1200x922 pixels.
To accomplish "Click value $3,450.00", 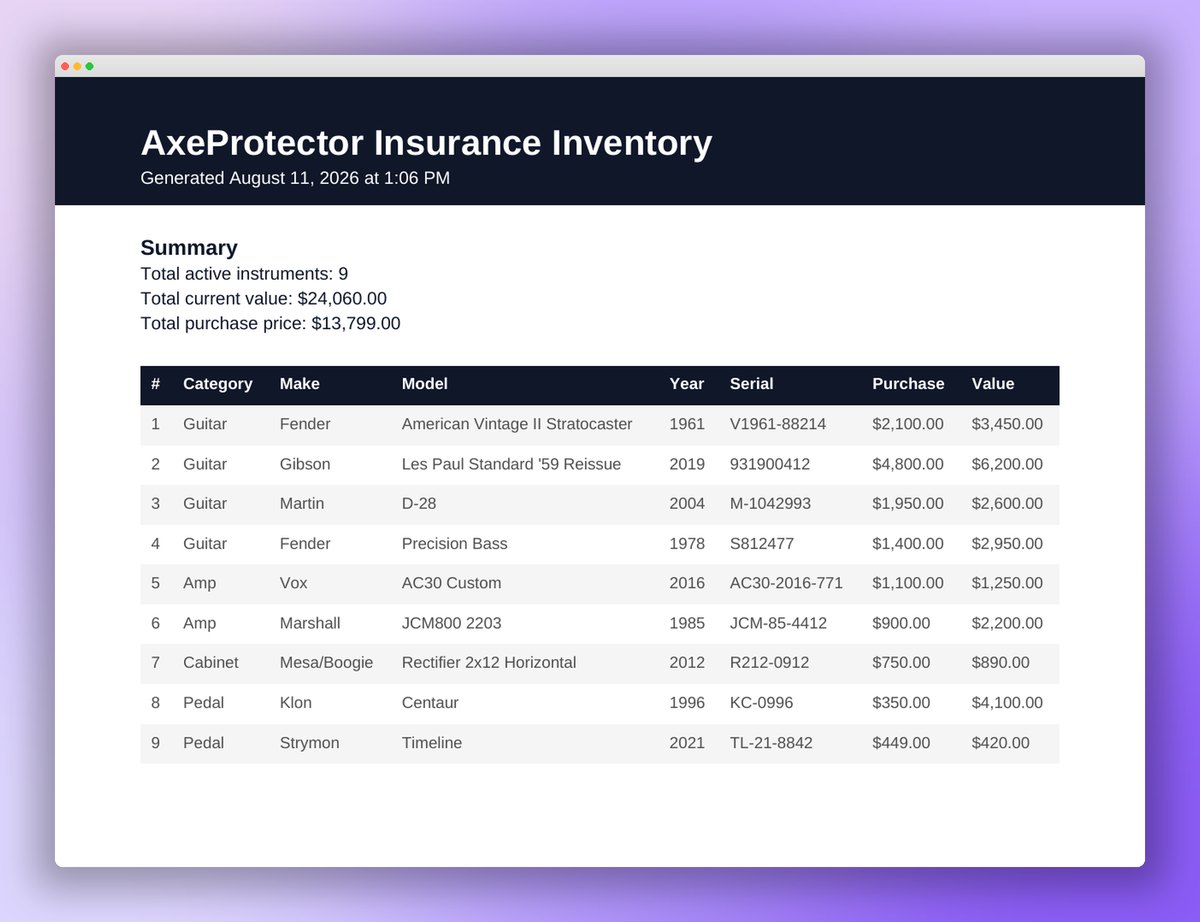I will click(x=1007, y=424).
